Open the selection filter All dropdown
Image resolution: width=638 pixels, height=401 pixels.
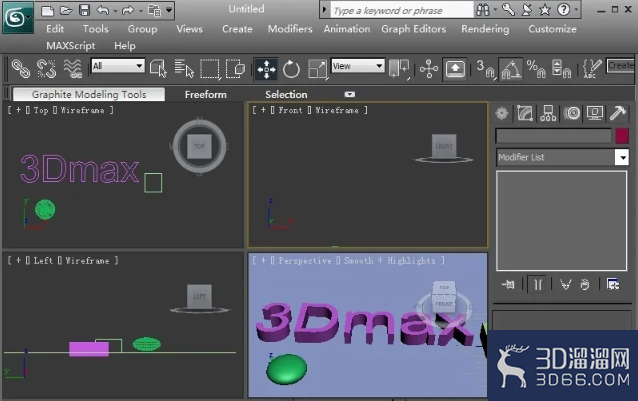[118, 65]
